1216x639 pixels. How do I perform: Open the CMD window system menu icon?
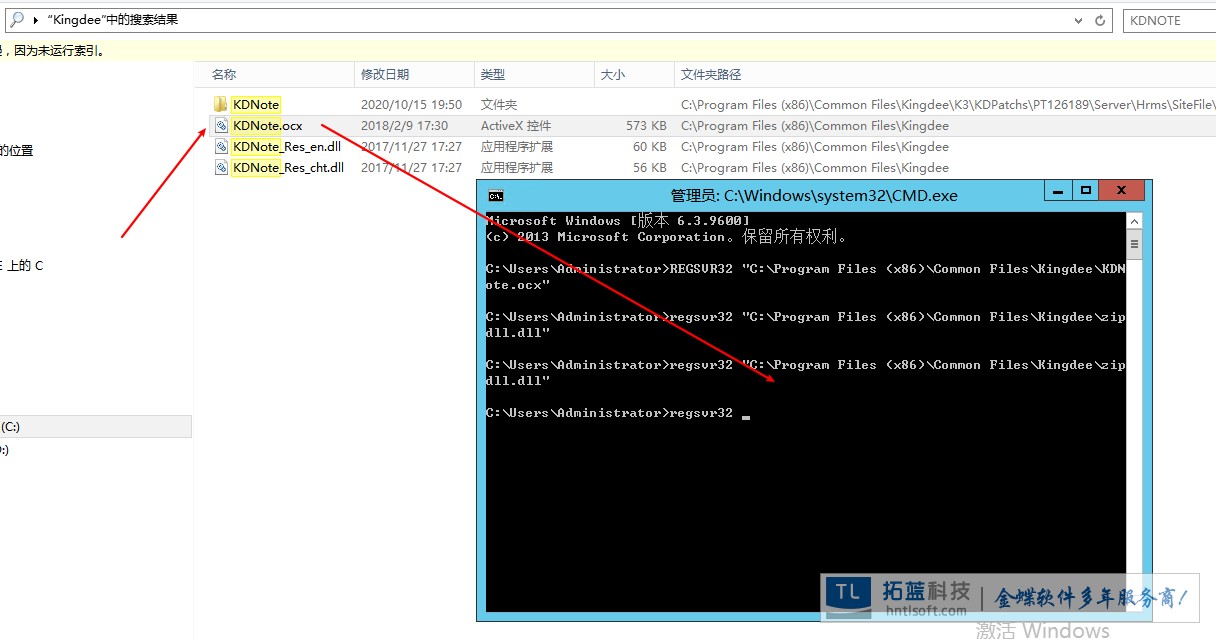[x=495, y=195]
